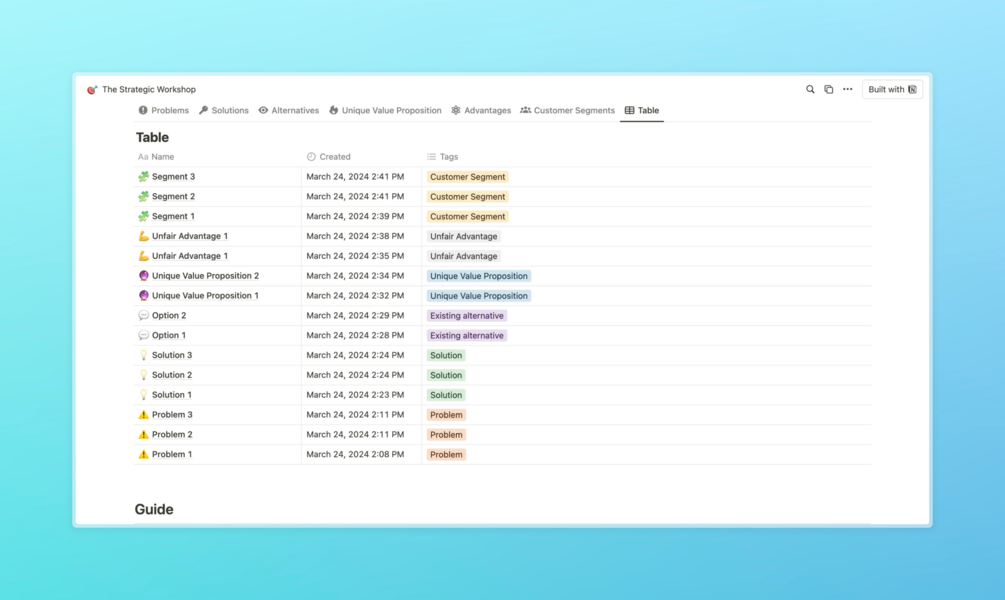
Task: Open the Problem 1 entry
Action: point(172,454)
